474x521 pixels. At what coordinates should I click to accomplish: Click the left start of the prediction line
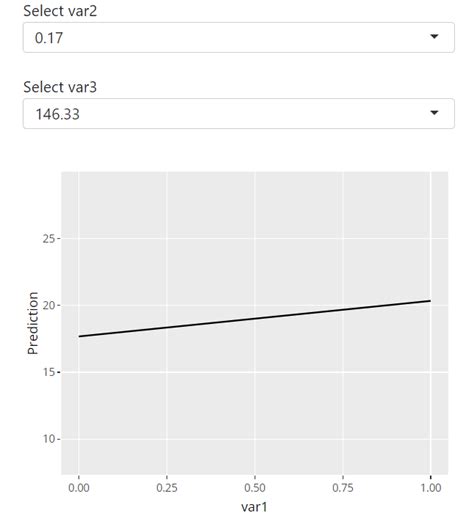tap(79, 336)
